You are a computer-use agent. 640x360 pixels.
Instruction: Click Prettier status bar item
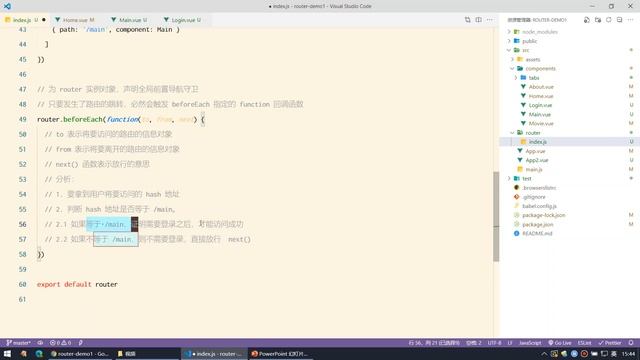(x=610, y=343)
